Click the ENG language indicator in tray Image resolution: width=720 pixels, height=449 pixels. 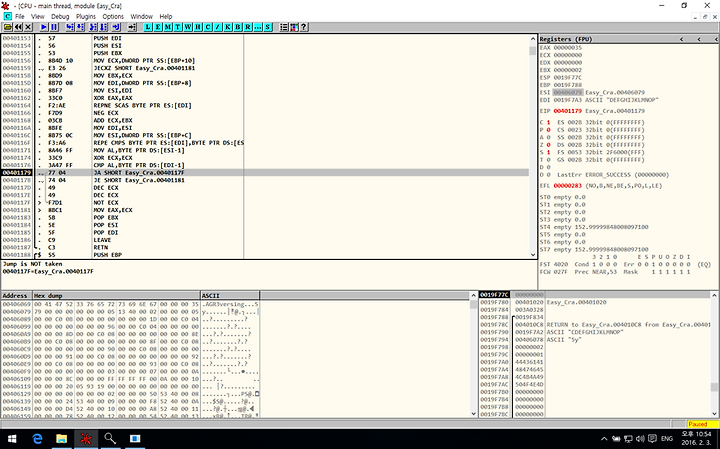point(667,438)
